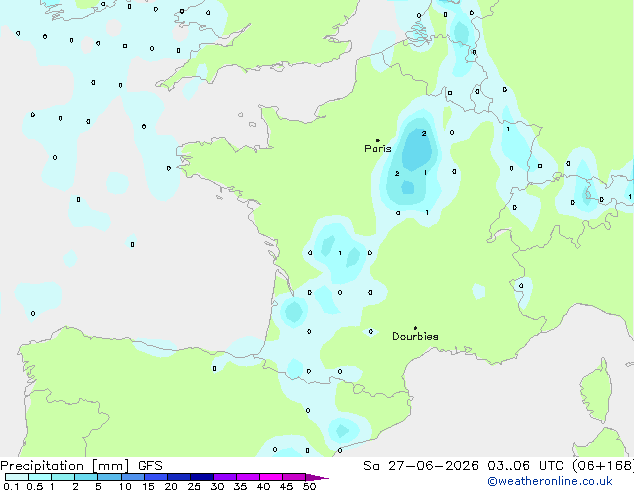Click the Dourbies location label

(x=415, y=336)
